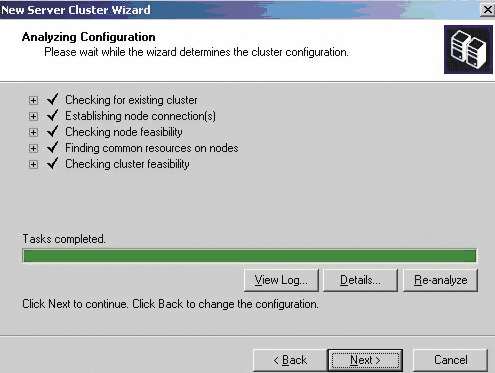Expand the Checking for existing cluster item
The height and width of the screenshot is (373, 495).
[33, 100]
